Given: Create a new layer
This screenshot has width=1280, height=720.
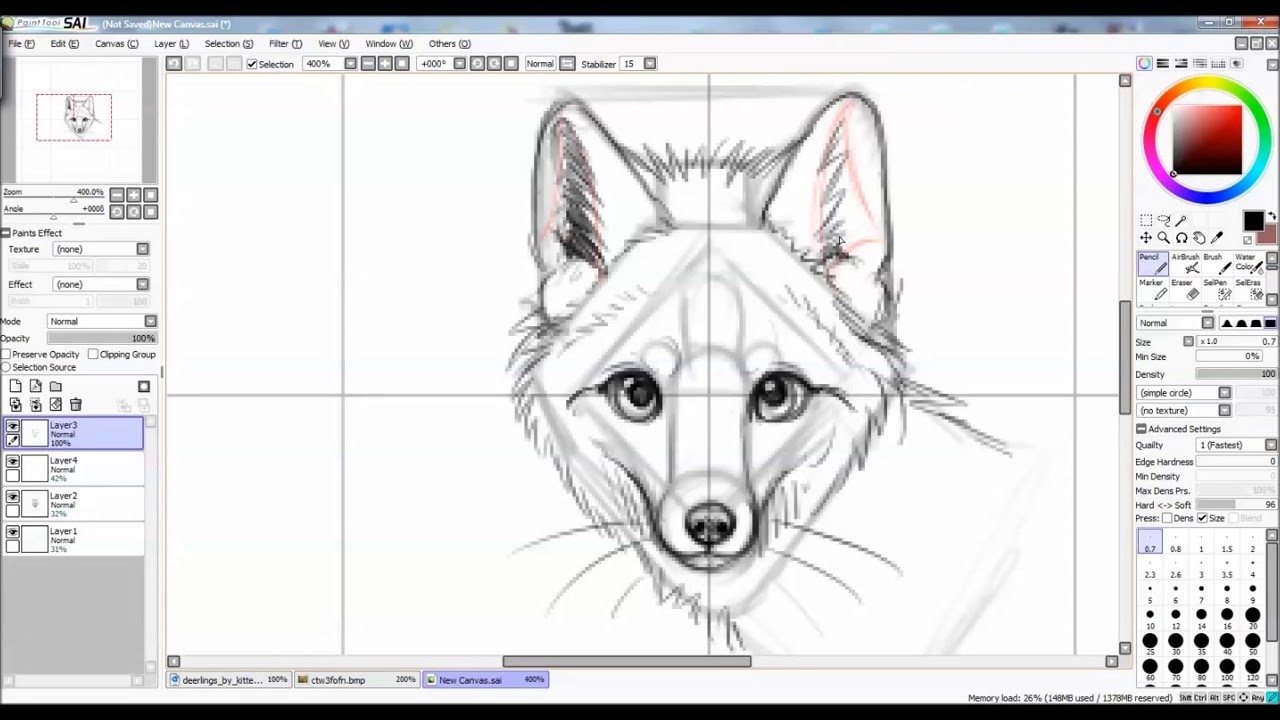Looking at the screenshot, I should 15,387.
